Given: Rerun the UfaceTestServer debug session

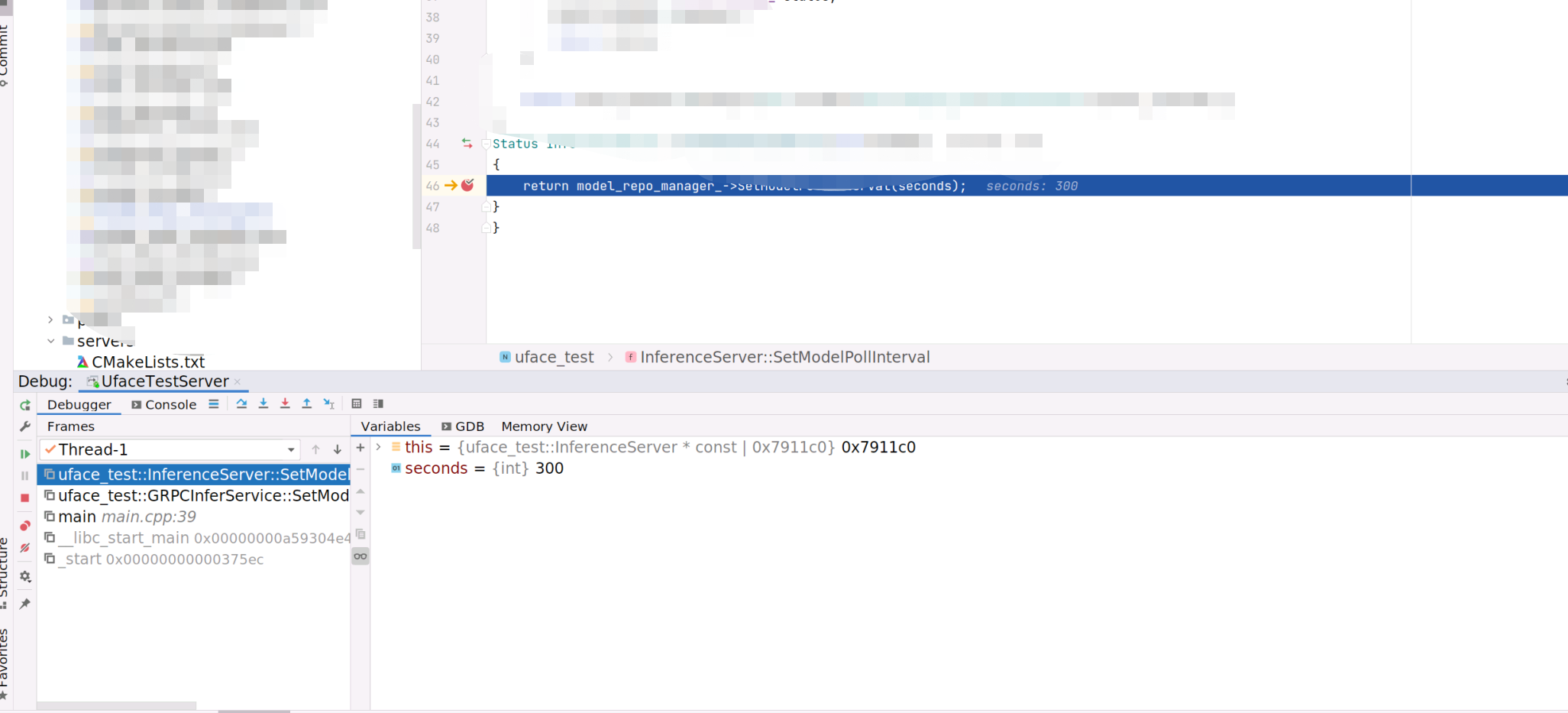Looking at the screenshot, I should point(25,405).
